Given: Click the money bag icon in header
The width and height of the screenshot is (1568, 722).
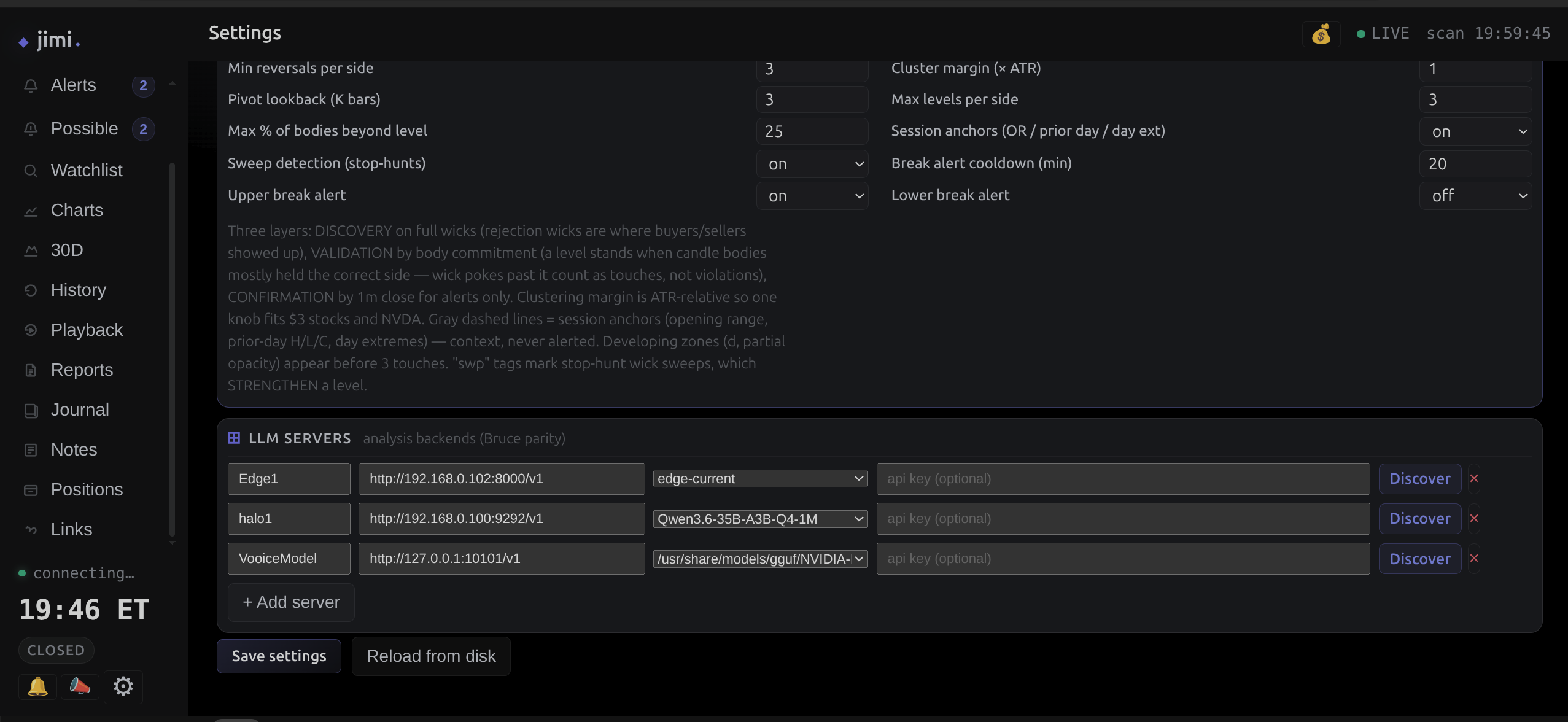Looking at the screenshot, I should (x=1321, y=34).
